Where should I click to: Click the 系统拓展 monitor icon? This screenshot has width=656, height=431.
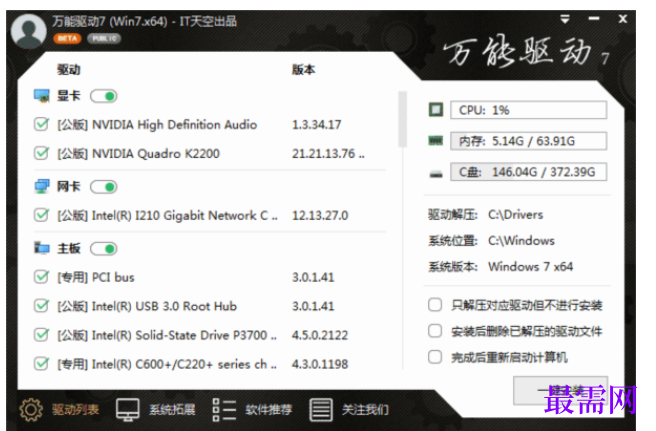(128, 409)
